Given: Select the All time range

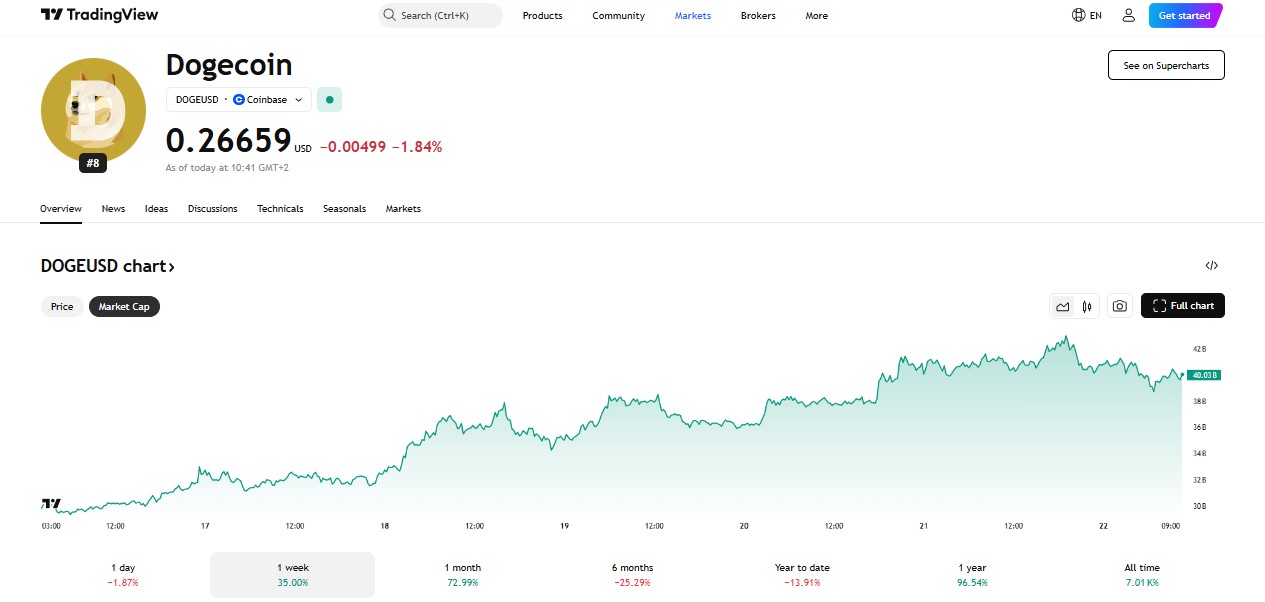Looking at the screenshot, I should 1142,574.
